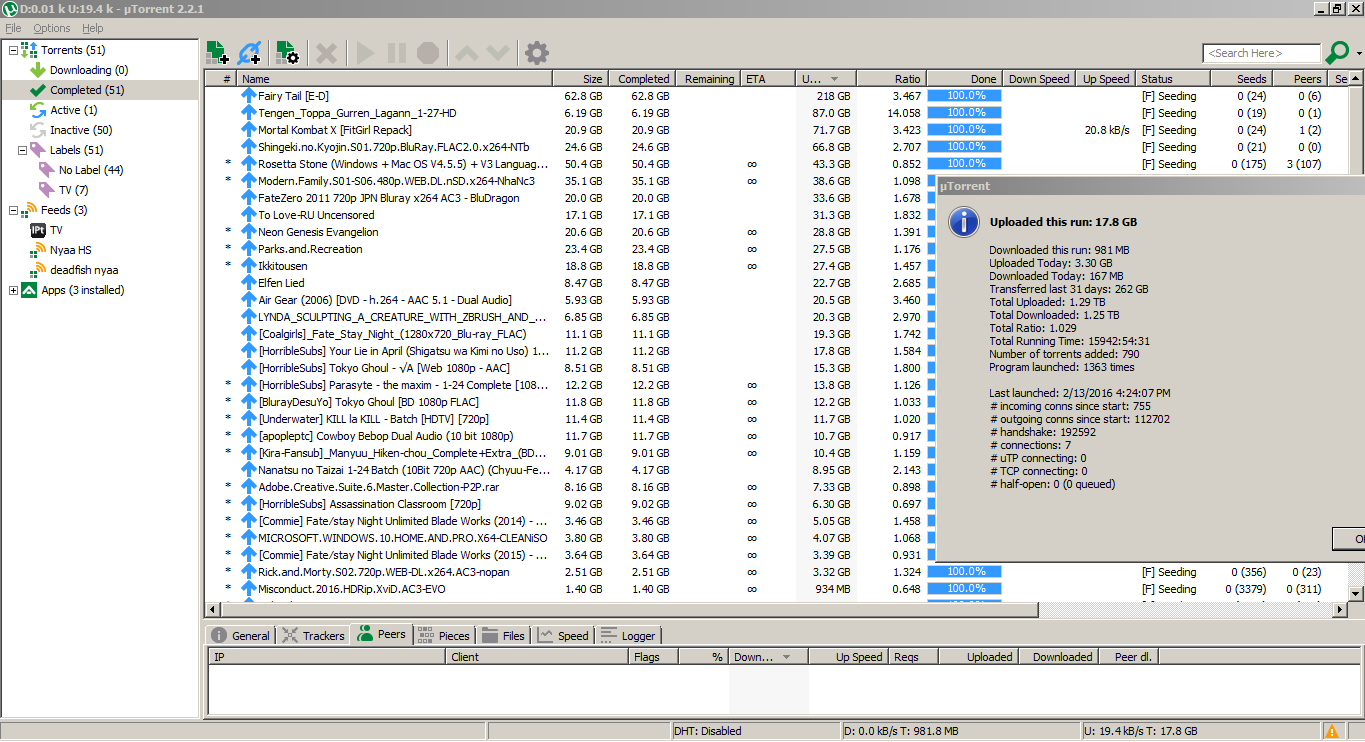Sort torrents by the Ratio column
Viewport: 1365px width, 742px height.
[x=890, y=79]
